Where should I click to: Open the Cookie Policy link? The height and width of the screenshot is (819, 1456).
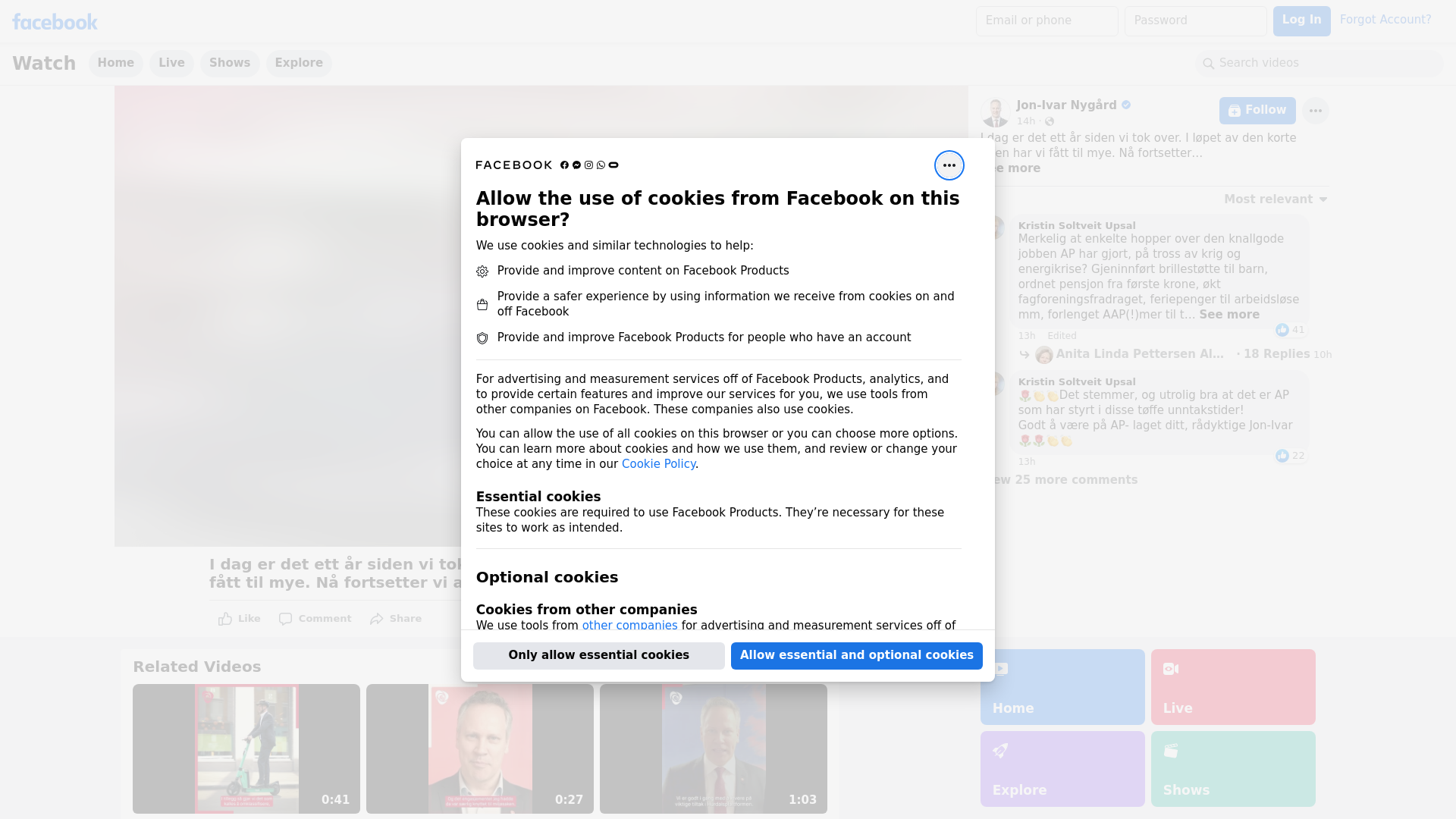(x=658, y=464)
